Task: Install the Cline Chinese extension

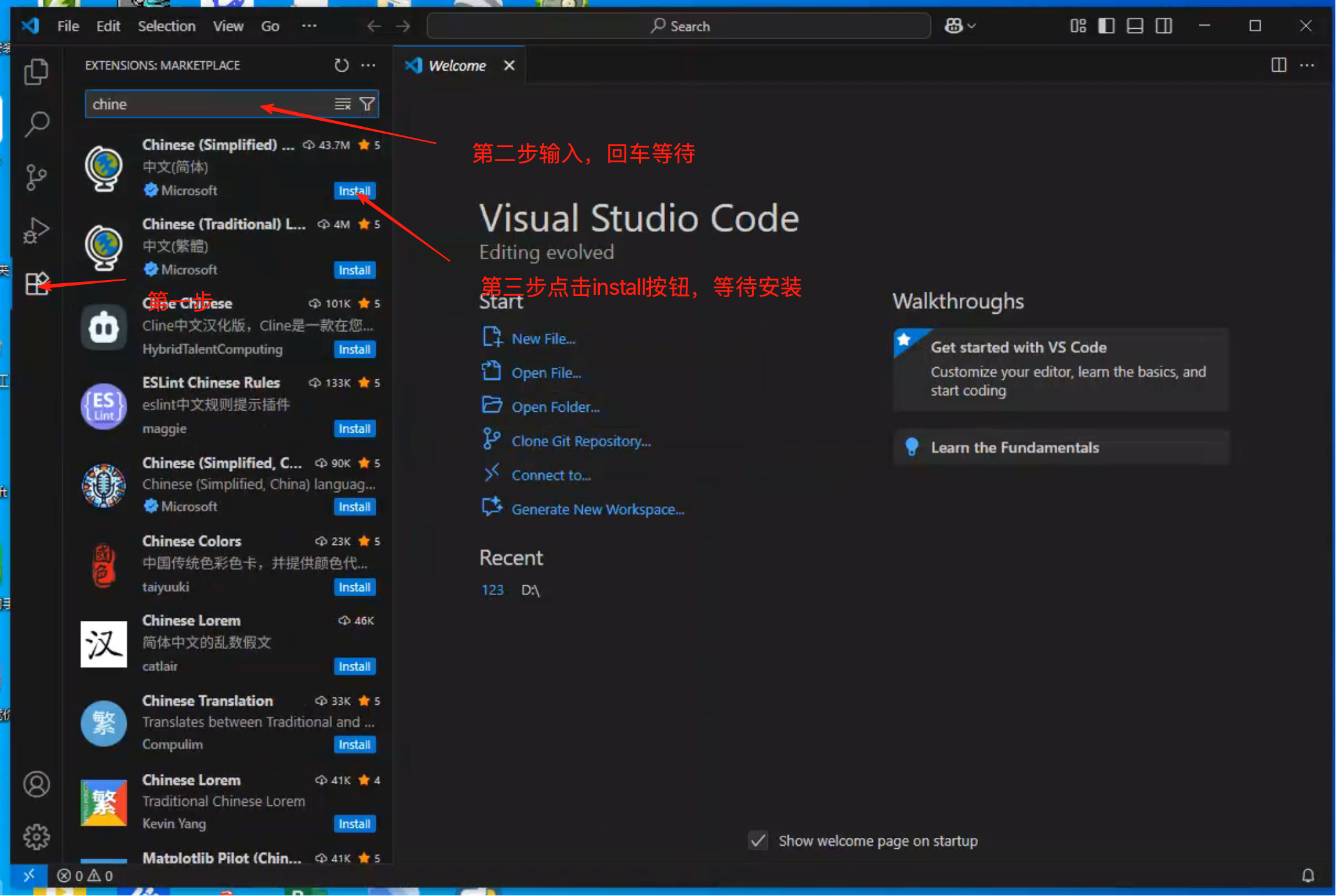Action: (354, 349)
